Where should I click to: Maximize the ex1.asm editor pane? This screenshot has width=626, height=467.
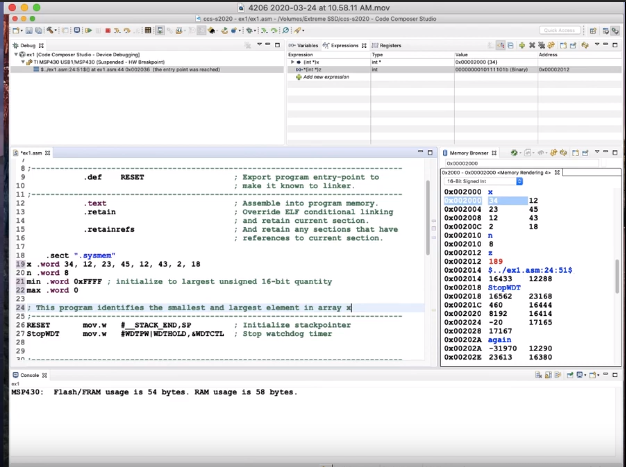430,152
